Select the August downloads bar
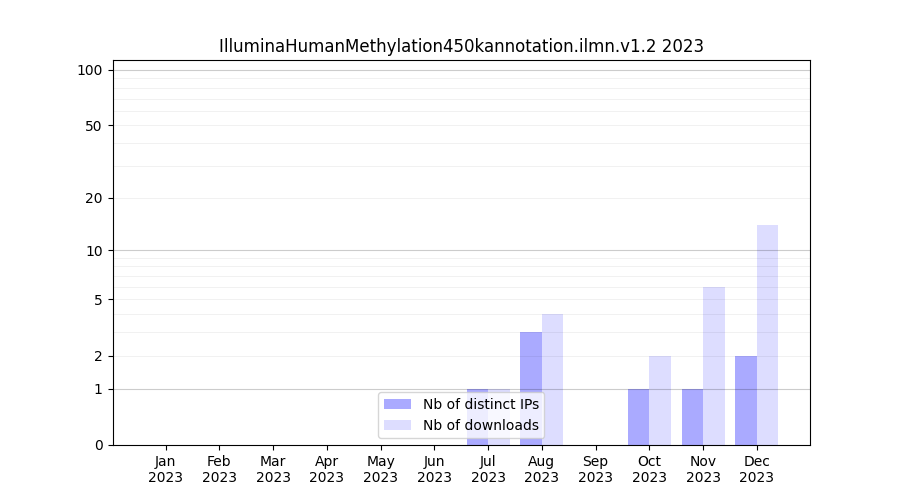Screen dimensions: 900x500 coord(552,380)
